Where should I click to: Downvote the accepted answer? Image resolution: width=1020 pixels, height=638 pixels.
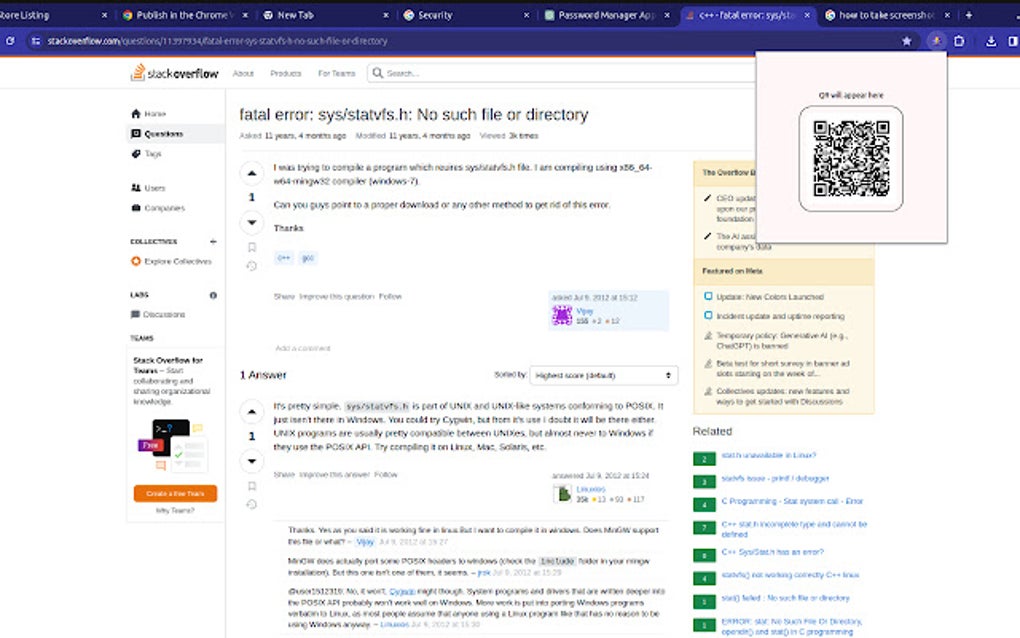[x=252, y=461]
